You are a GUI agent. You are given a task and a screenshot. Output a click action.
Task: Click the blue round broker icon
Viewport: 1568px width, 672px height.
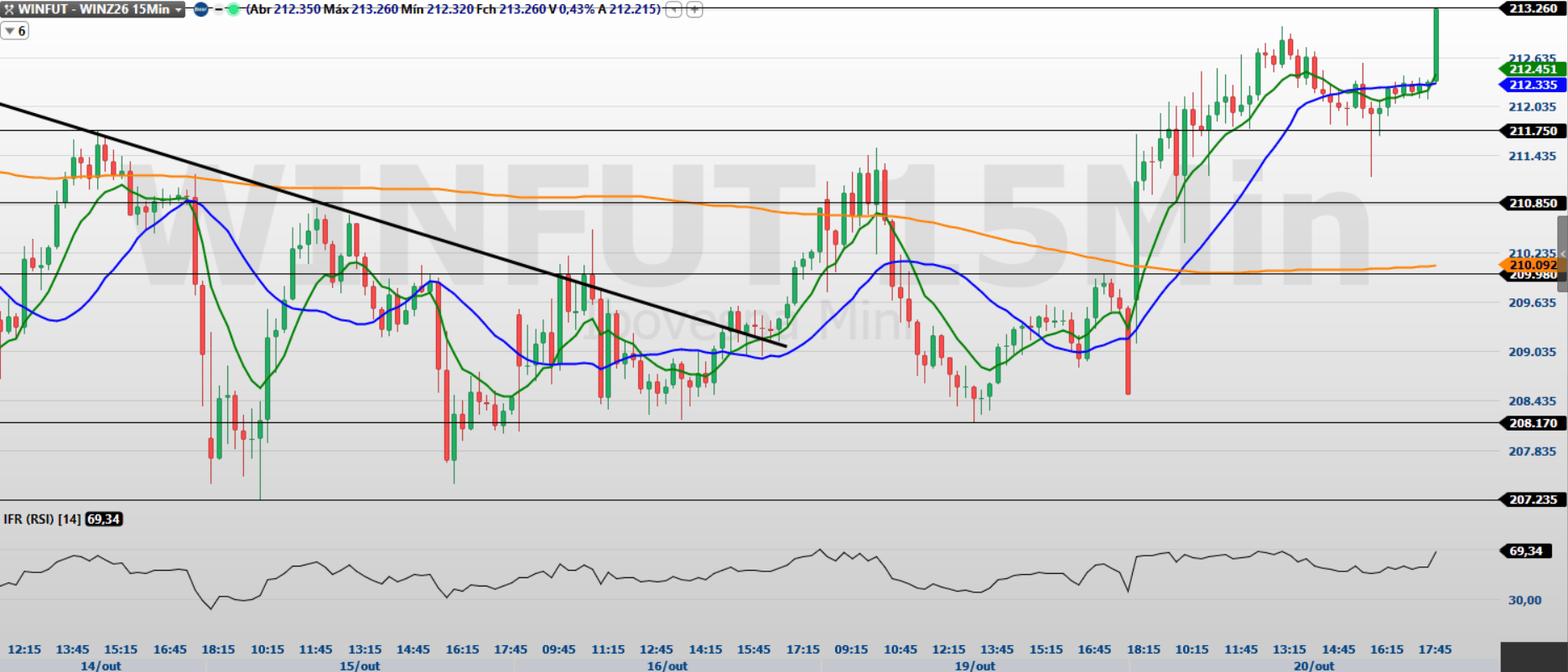point(201,9)
